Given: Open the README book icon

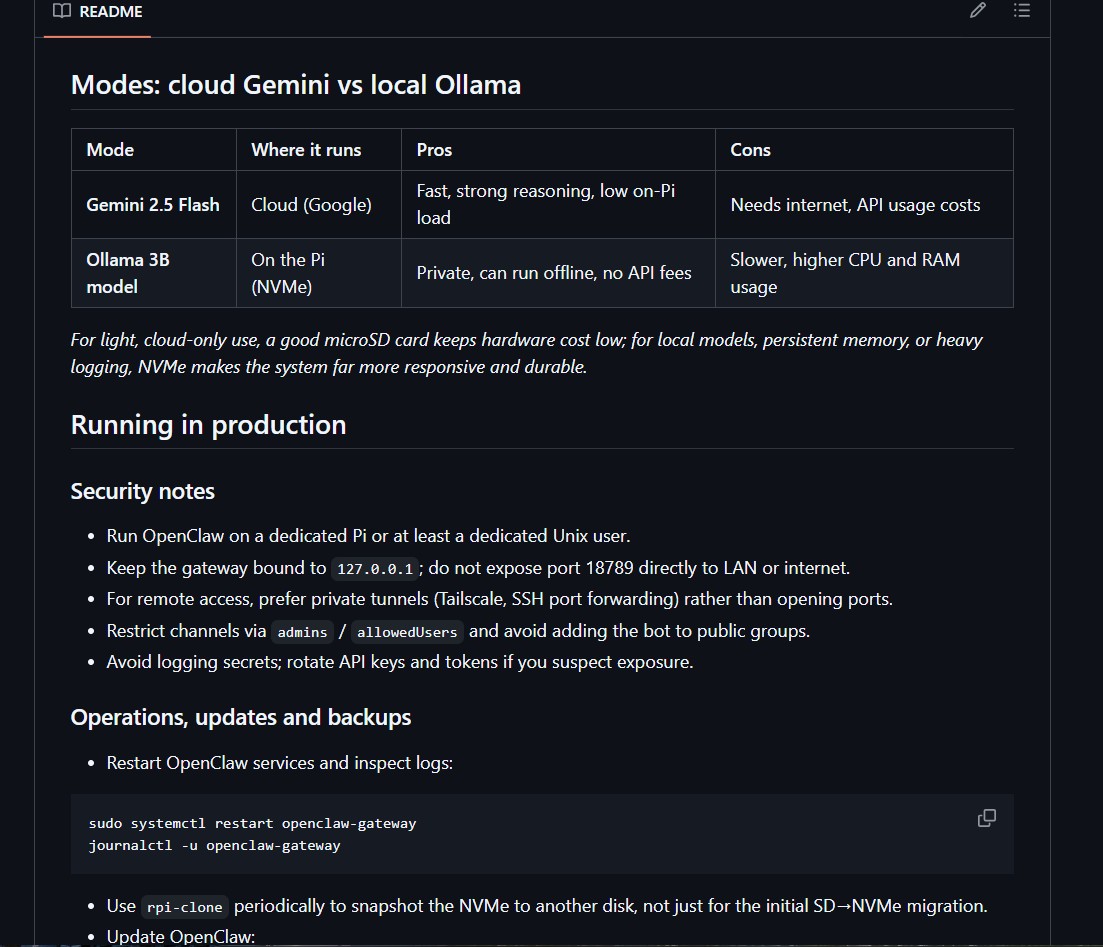Looking at the screenshot, I should [x=62, y=11].
